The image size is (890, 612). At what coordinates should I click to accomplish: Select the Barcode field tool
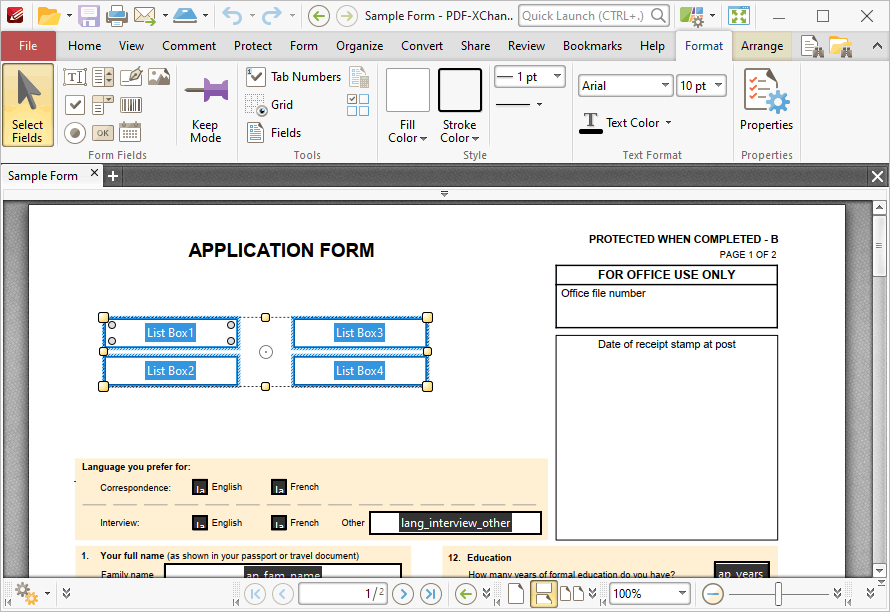tap(131, 105)
